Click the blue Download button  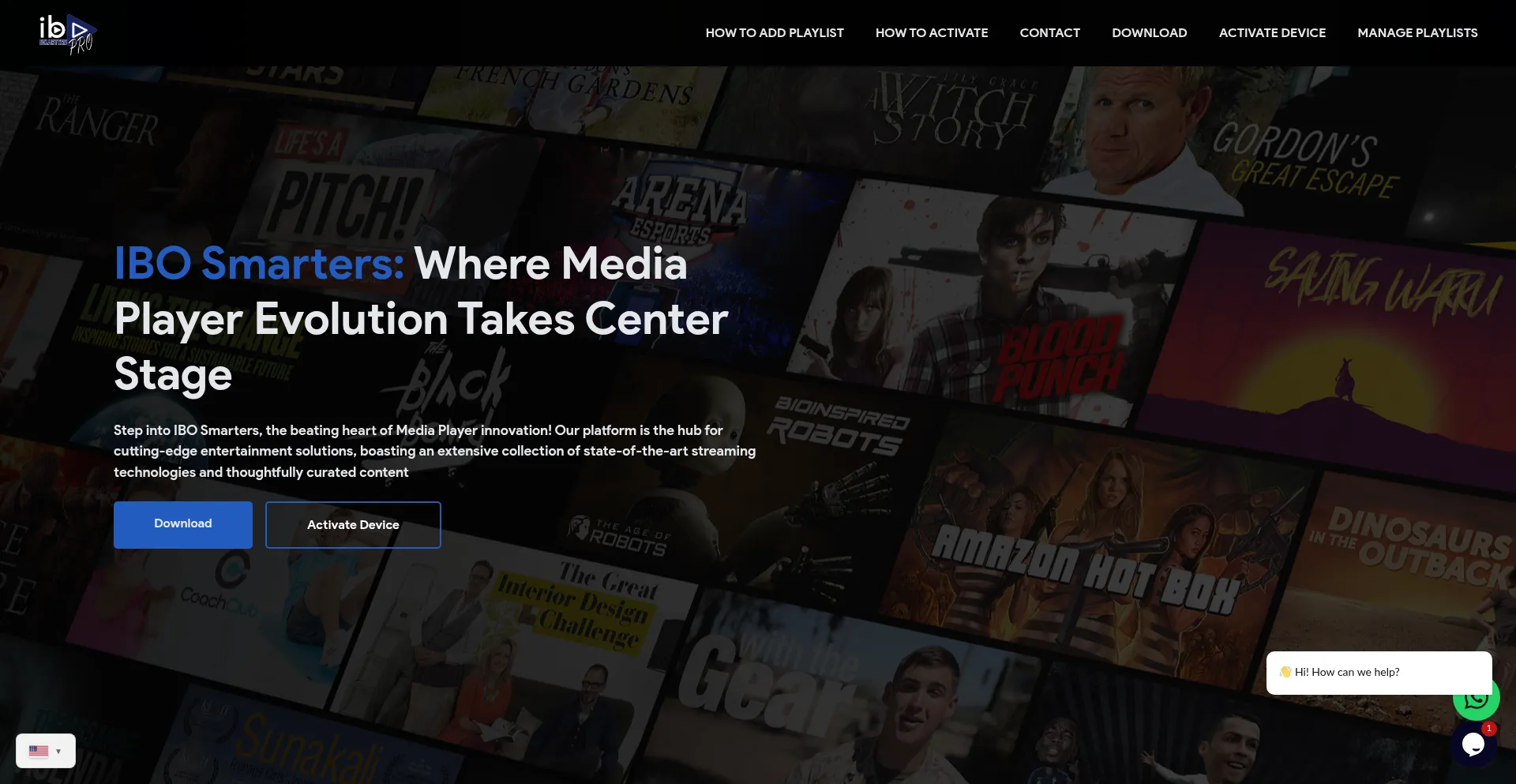click(x=183, y=524)
